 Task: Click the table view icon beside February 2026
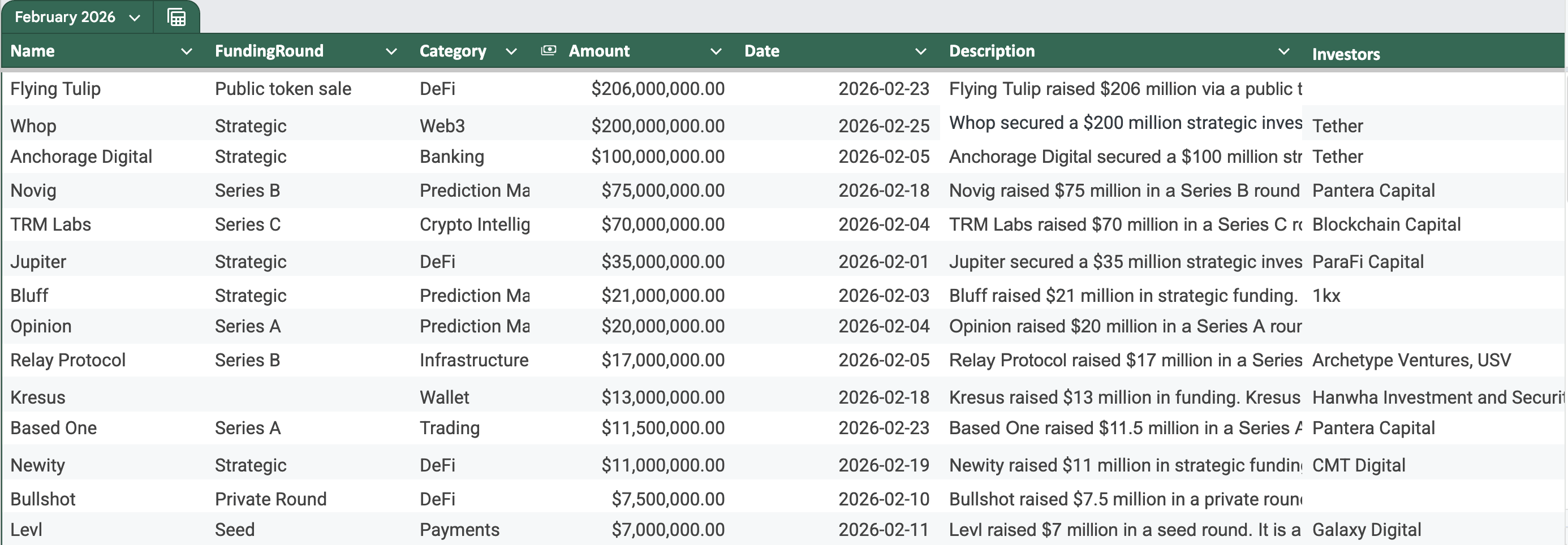[x=176, y=18]
